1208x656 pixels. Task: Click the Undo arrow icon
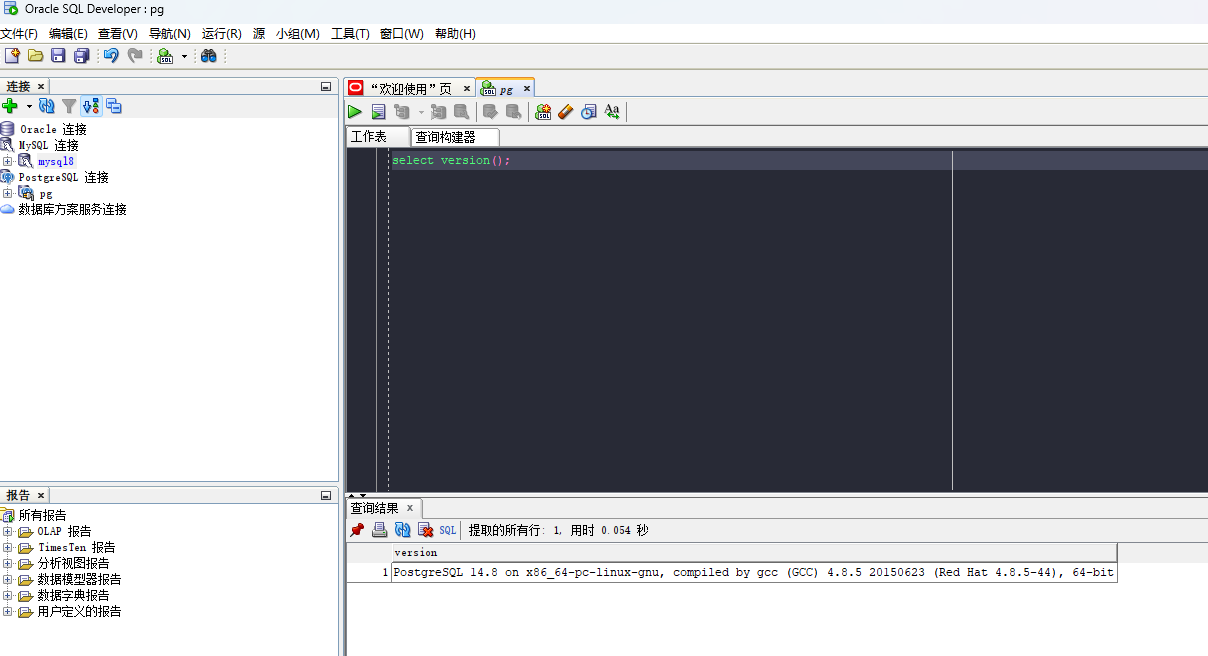pos(111,56)
